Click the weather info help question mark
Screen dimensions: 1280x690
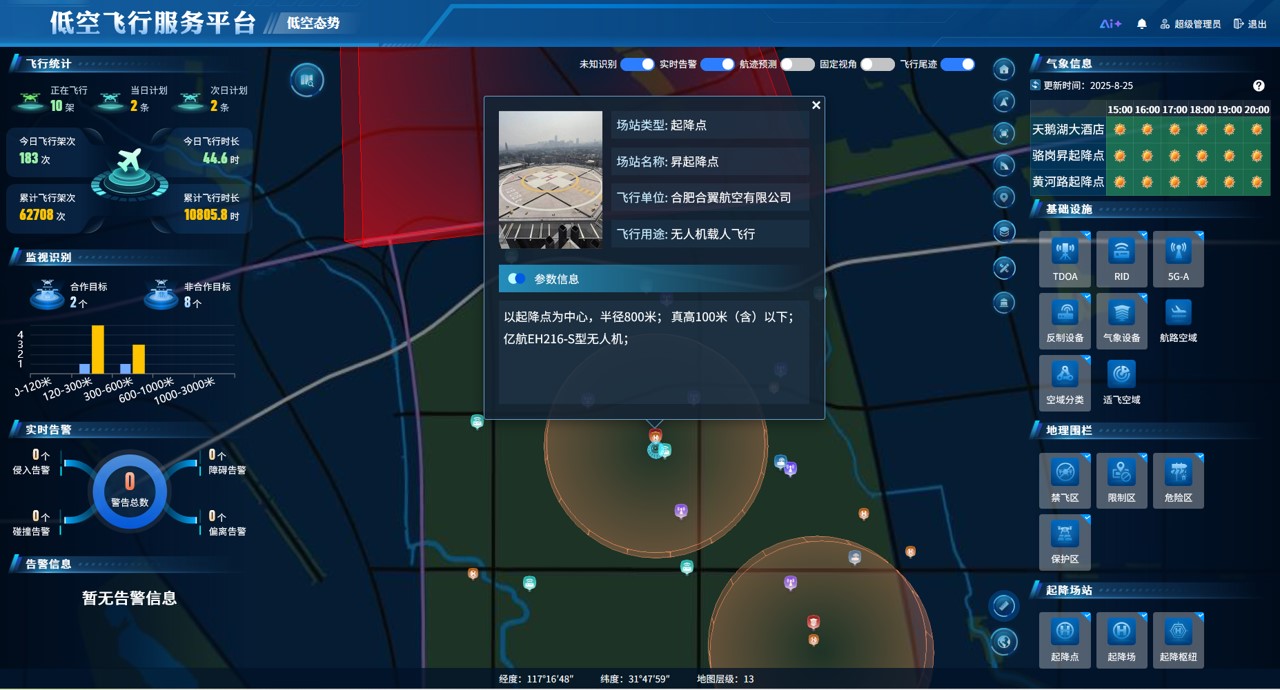click(1259, 86)
